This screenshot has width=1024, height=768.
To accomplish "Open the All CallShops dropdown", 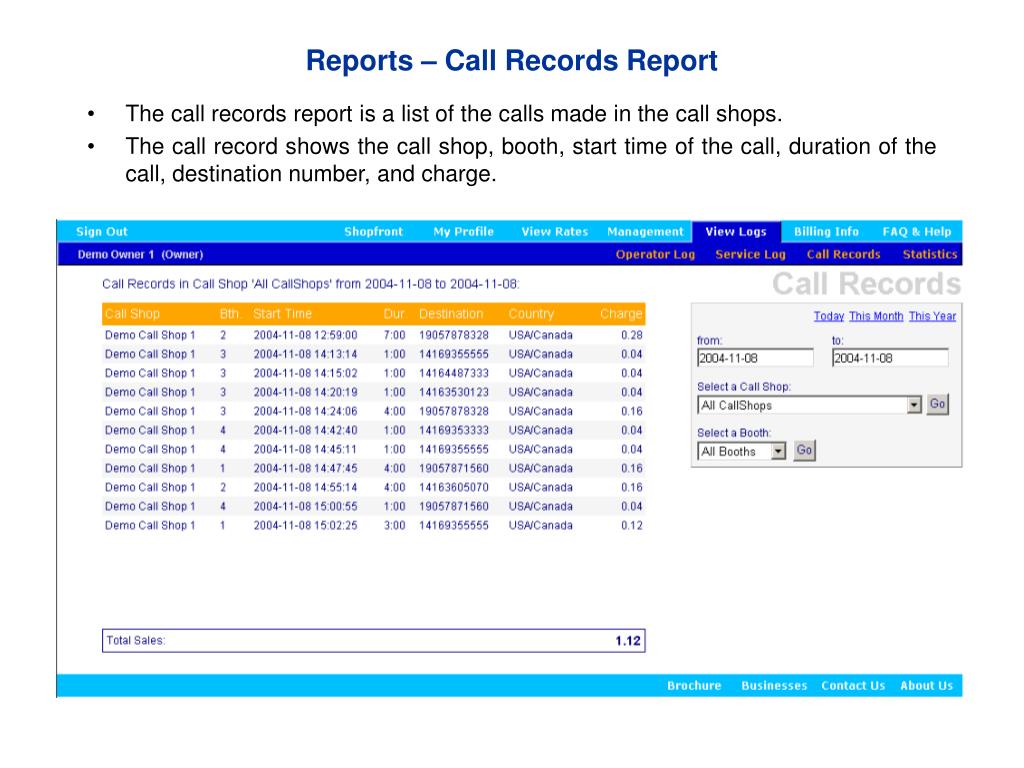I will [809, 405].
